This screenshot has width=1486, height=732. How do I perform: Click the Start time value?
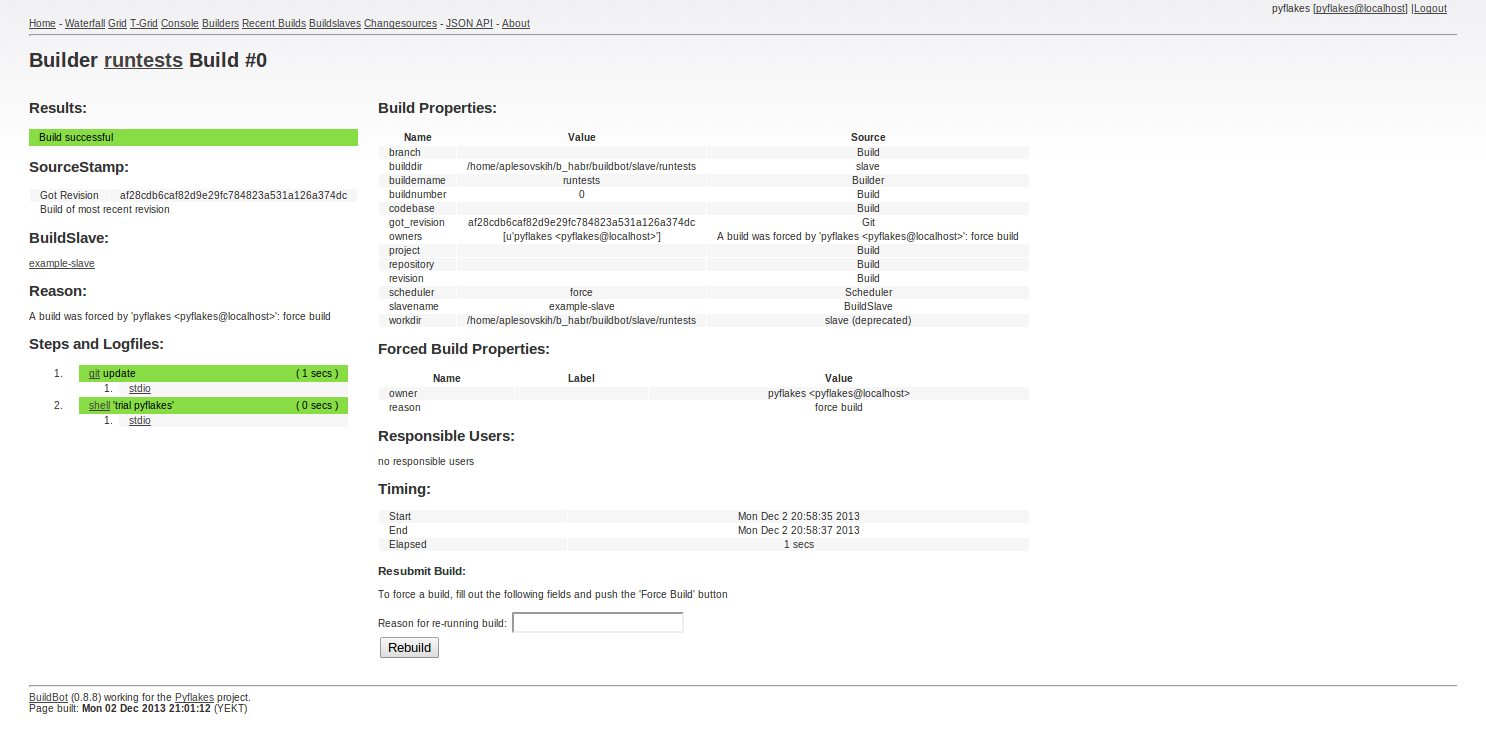pyautogui.click(x=798, y=516)
